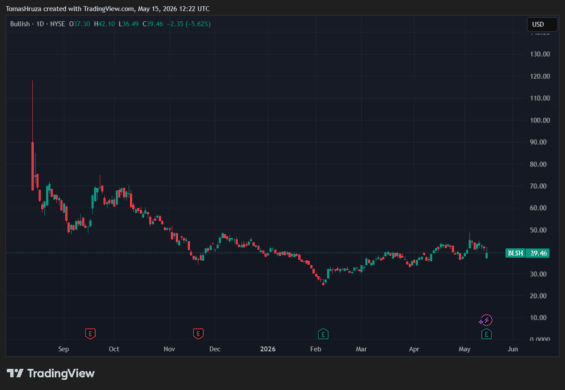Click the TomasHruza created with TradingView.com caption
Image resolution: width=565 pixels, height=390 pixels.
pos(107,9)
